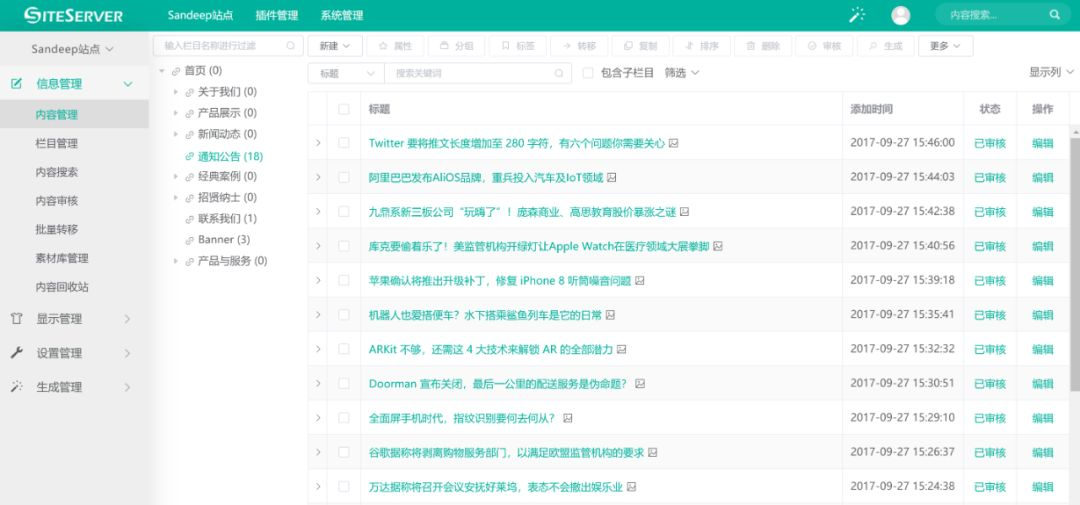Open 栏目管理 in sidebar

[x=56, y=143]
